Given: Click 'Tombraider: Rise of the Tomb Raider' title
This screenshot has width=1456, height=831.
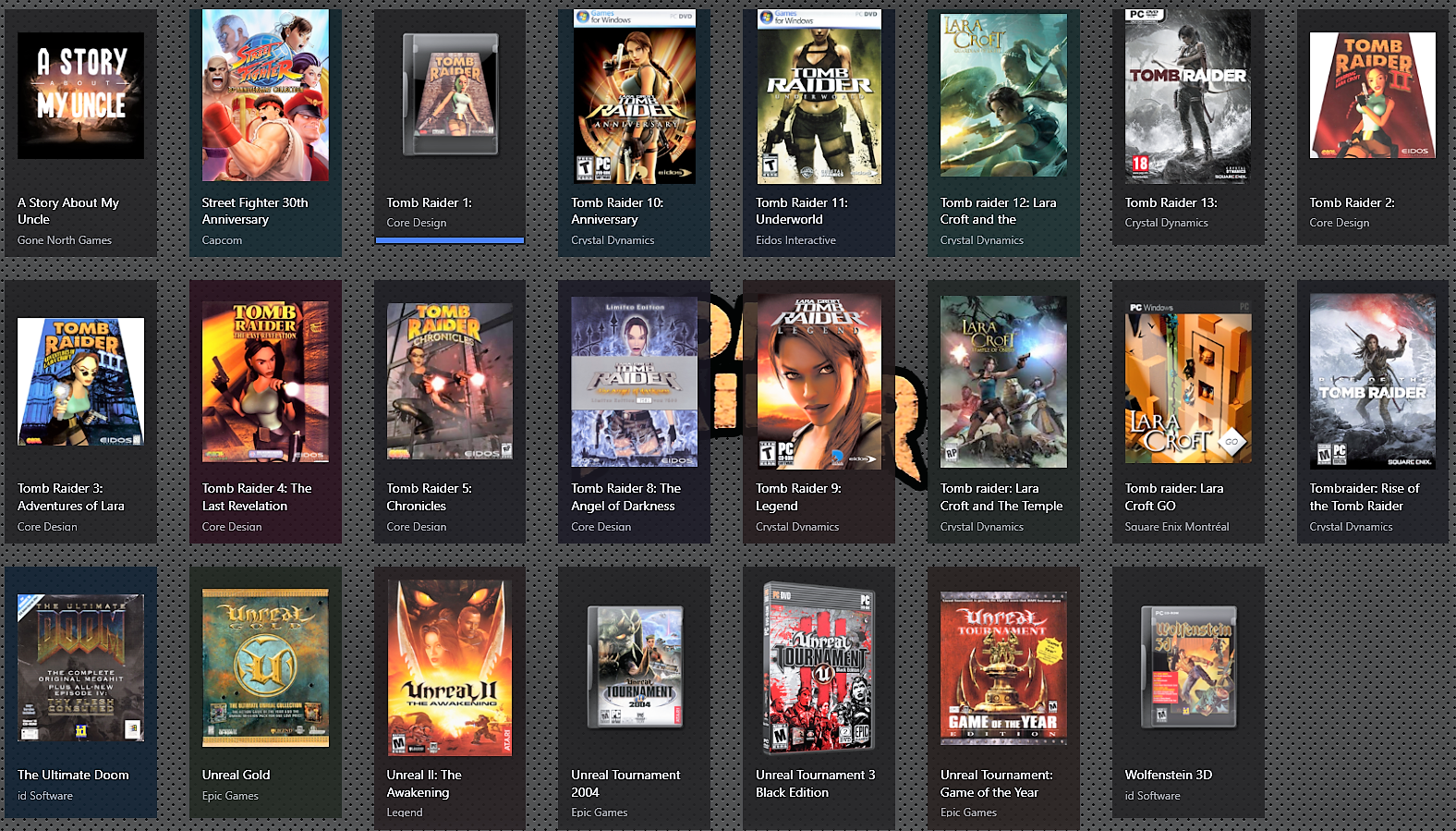Looking at the screenshot, I should point(1365,497).
